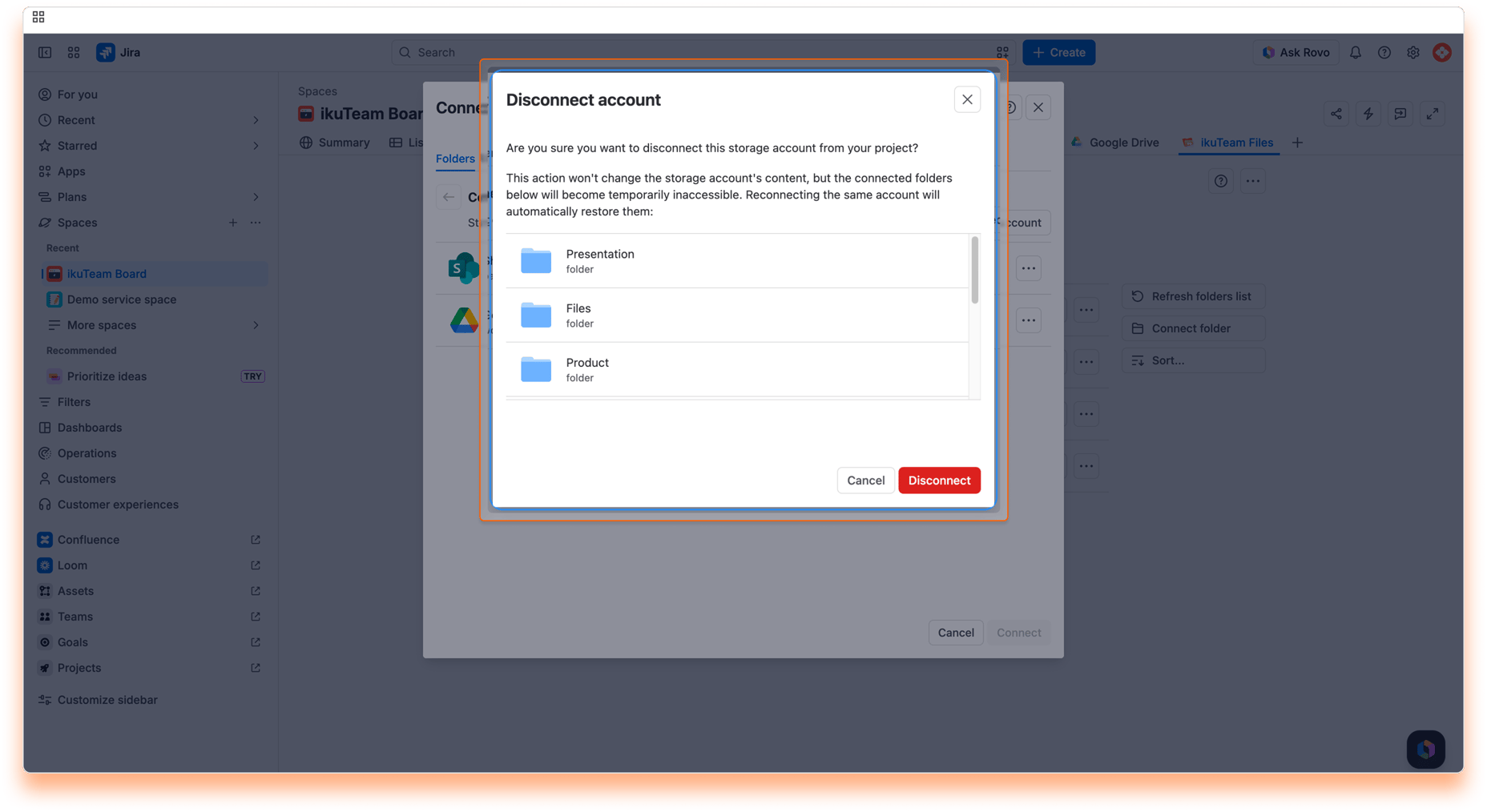Expand the Starred section chevron

click(256, 146)
